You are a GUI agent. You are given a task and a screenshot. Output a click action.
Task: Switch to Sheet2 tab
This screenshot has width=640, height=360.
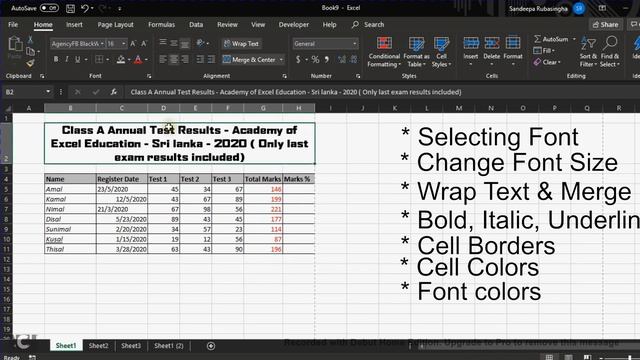click(x=98, y=346)
